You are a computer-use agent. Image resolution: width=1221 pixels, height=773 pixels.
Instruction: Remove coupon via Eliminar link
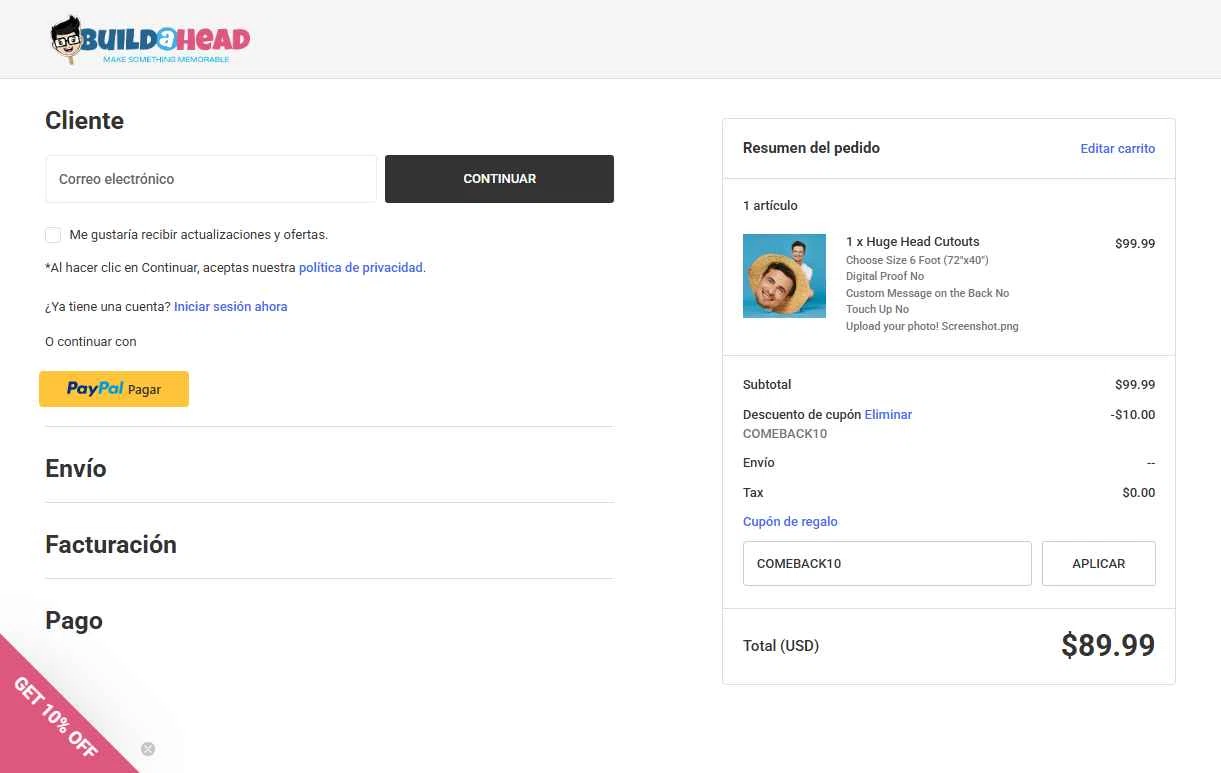888,415
